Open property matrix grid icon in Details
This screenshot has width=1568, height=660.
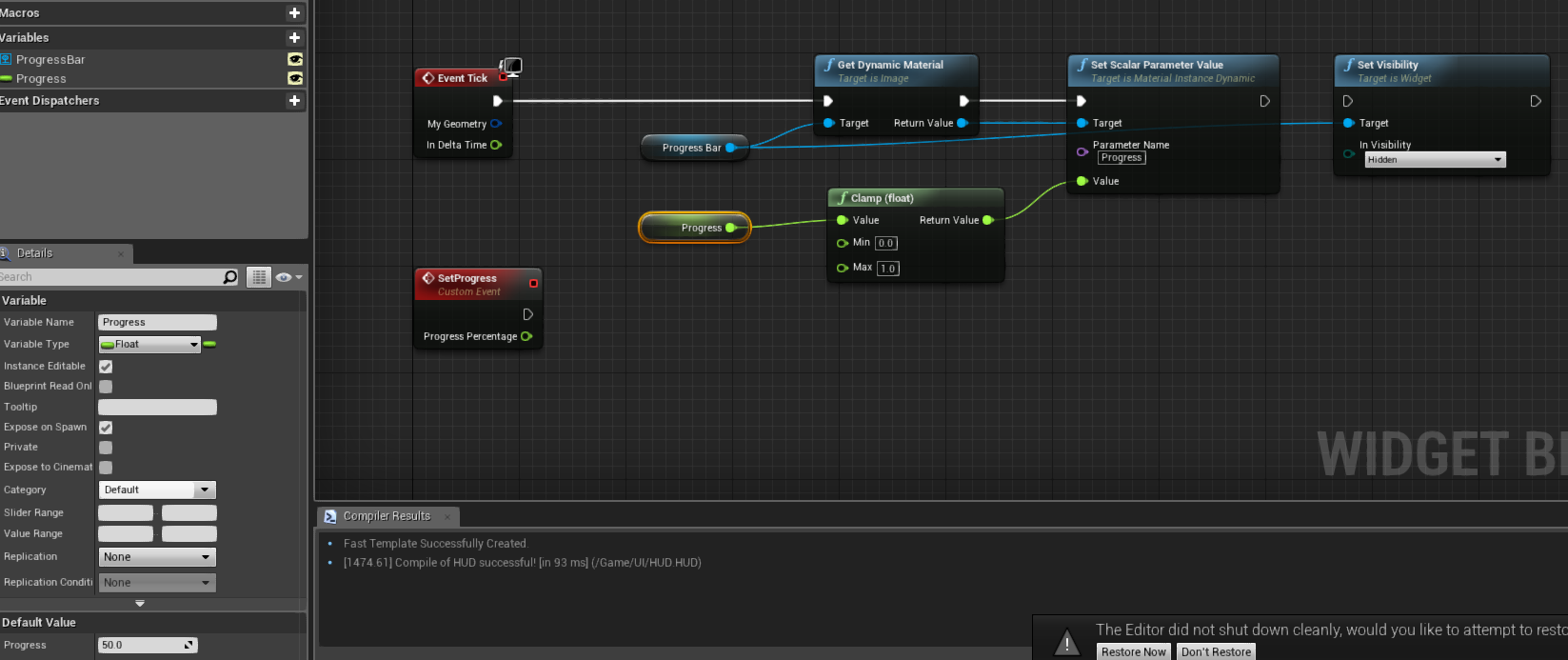(x=258, y=277)
